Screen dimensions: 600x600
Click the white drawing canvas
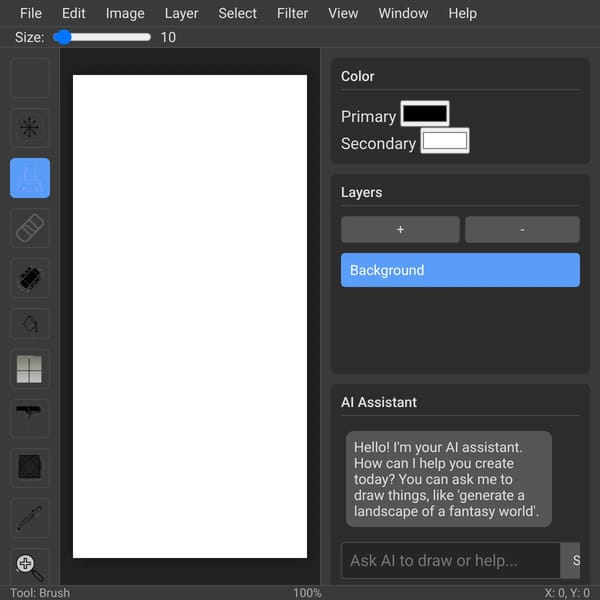(190, 316)
